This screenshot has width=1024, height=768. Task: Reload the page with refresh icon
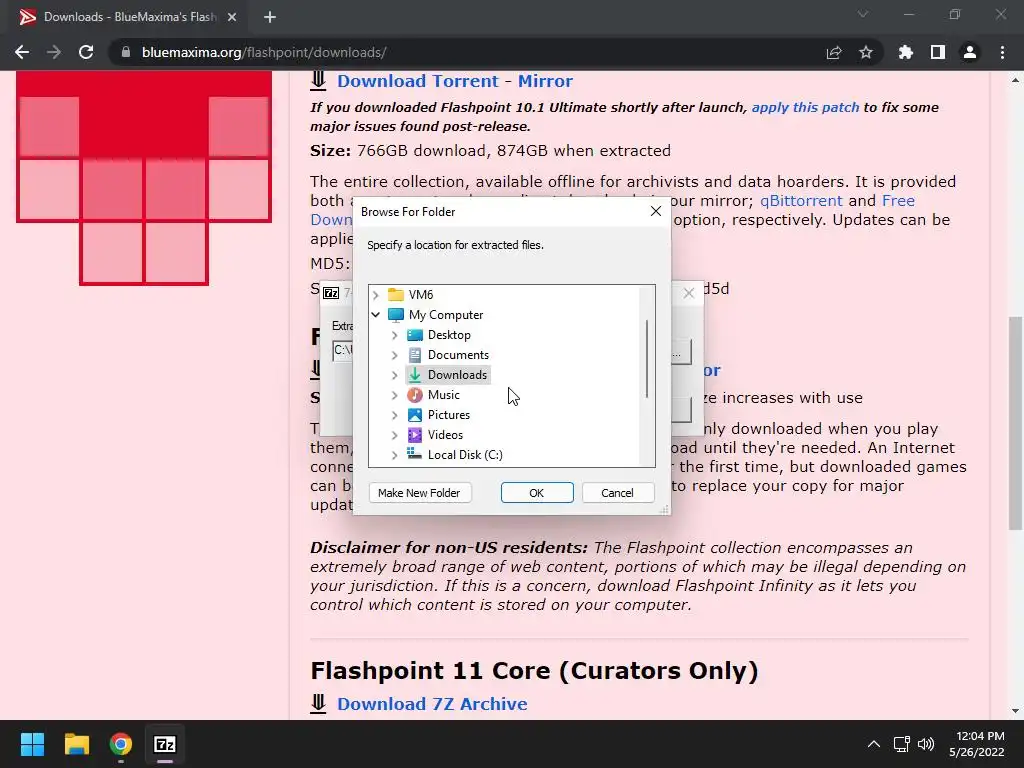pos(86,52)
